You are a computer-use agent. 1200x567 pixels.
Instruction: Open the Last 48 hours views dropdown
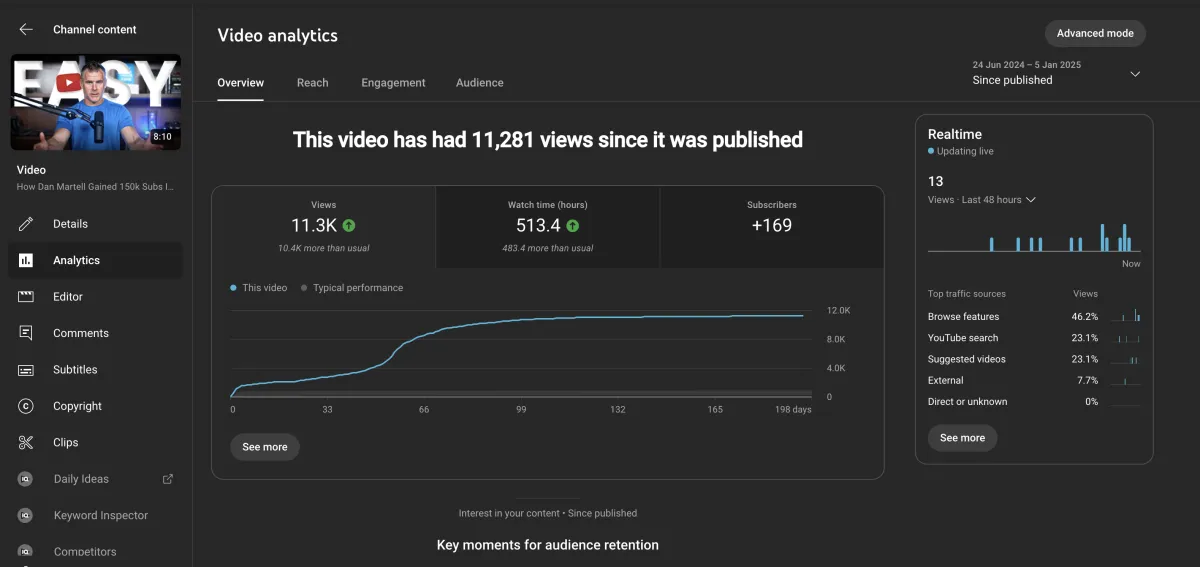point(1030,200)
